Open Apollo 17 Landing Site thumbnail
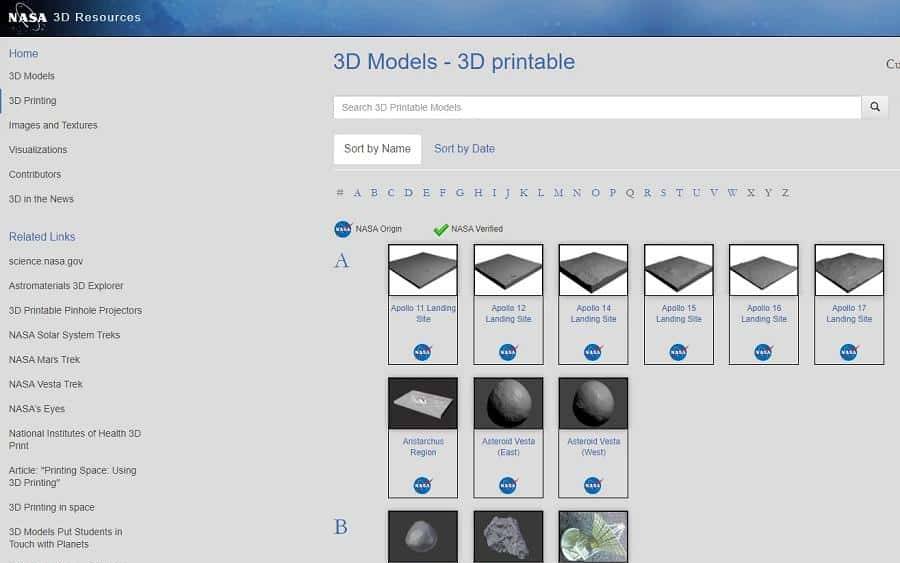900x563 pixels. pos(849,270)
